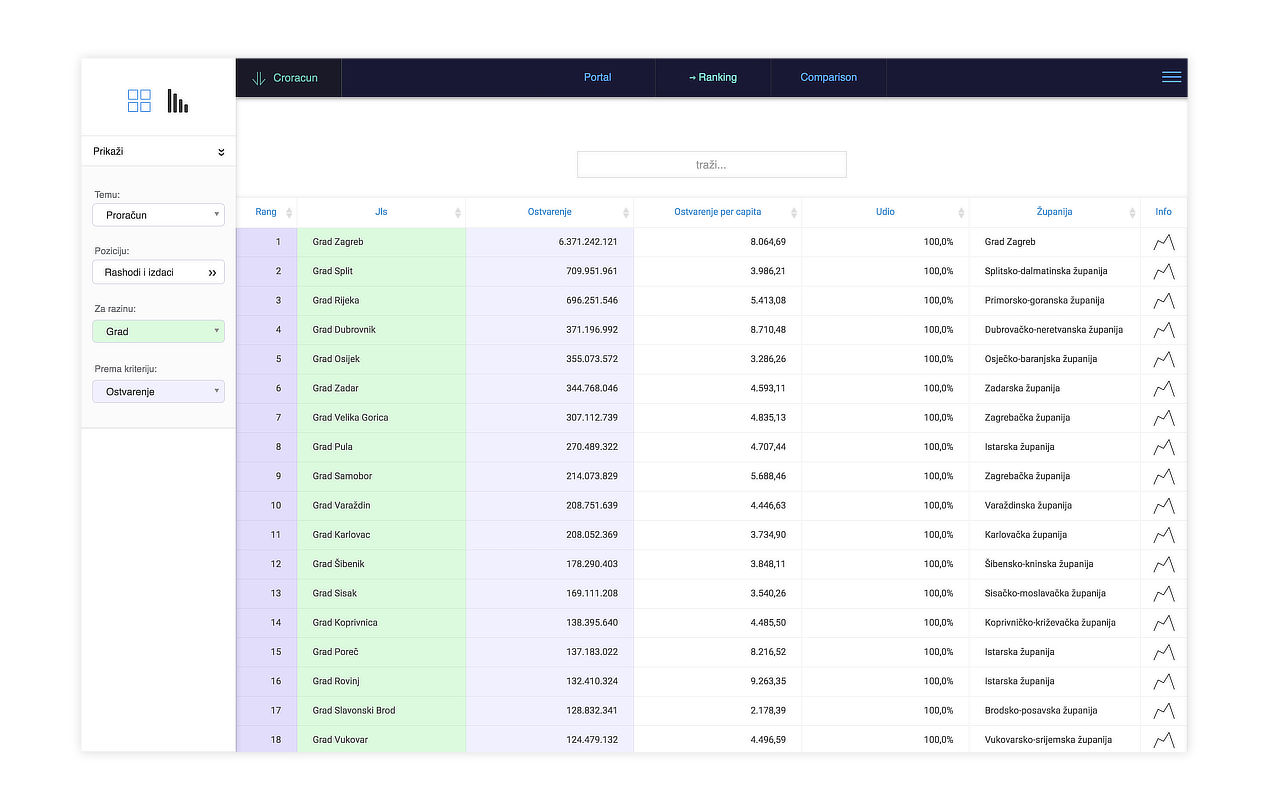The image size is (1280, 787).
Task: Open trend chart icon for Grad Velika Gorica
Action: pyautogui.click(x=1163, y=417)
